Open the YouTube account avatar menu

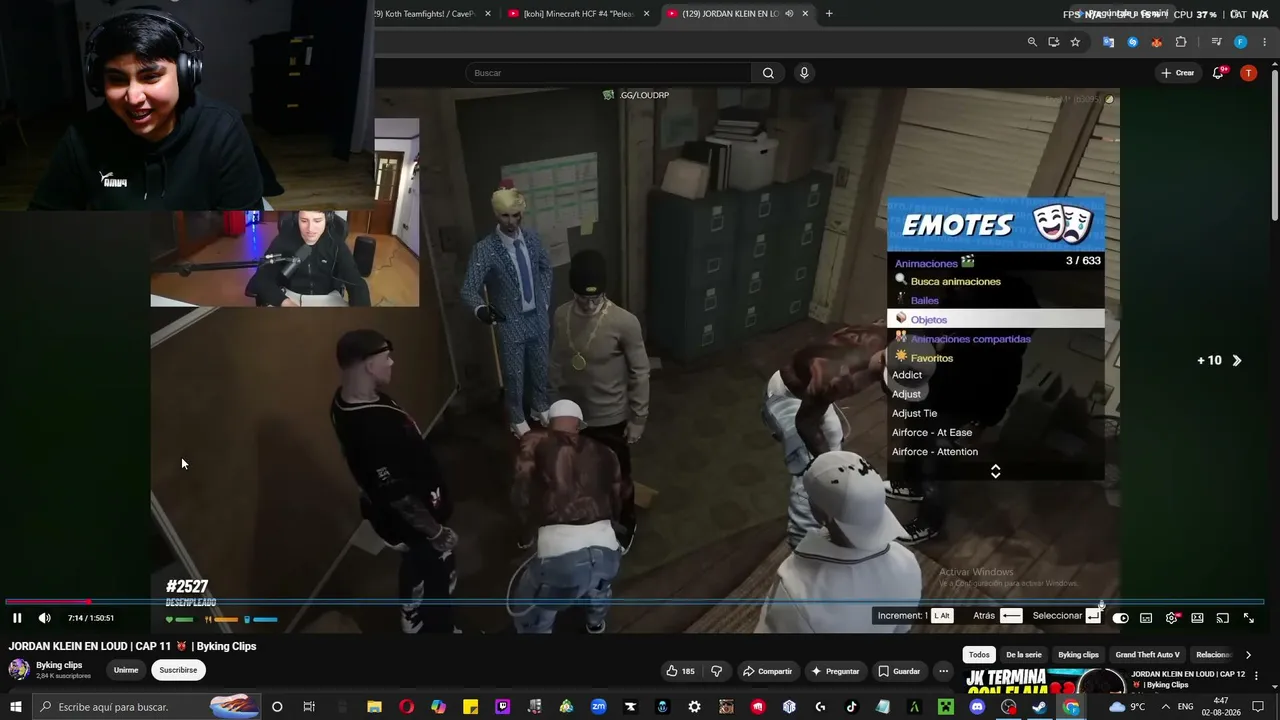(x=1248, y=73)
